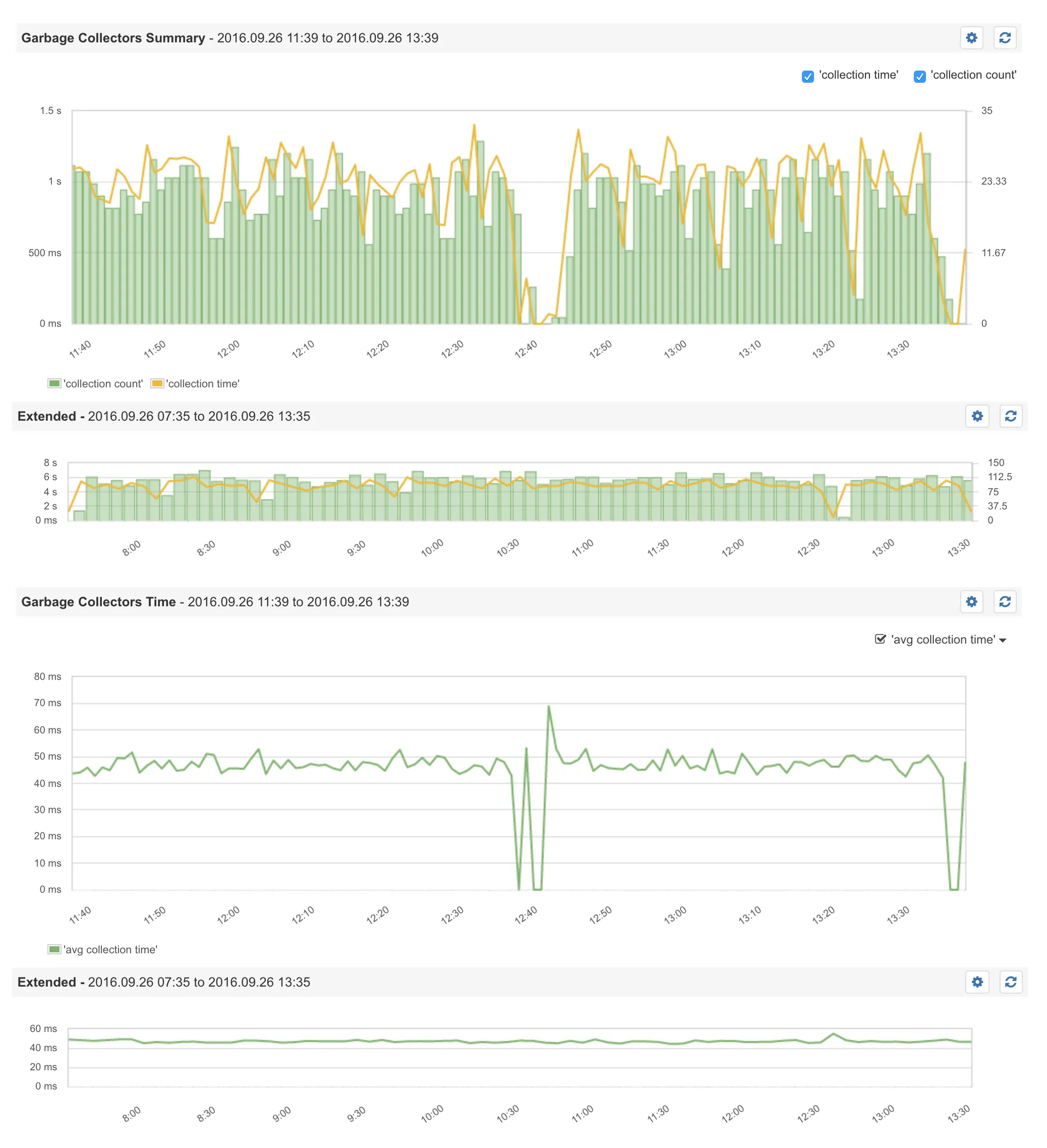Viewport: 1047px width, 1148px height.
Task: Click the Garbage Collectors Summary header title
Action: point(113,38)
